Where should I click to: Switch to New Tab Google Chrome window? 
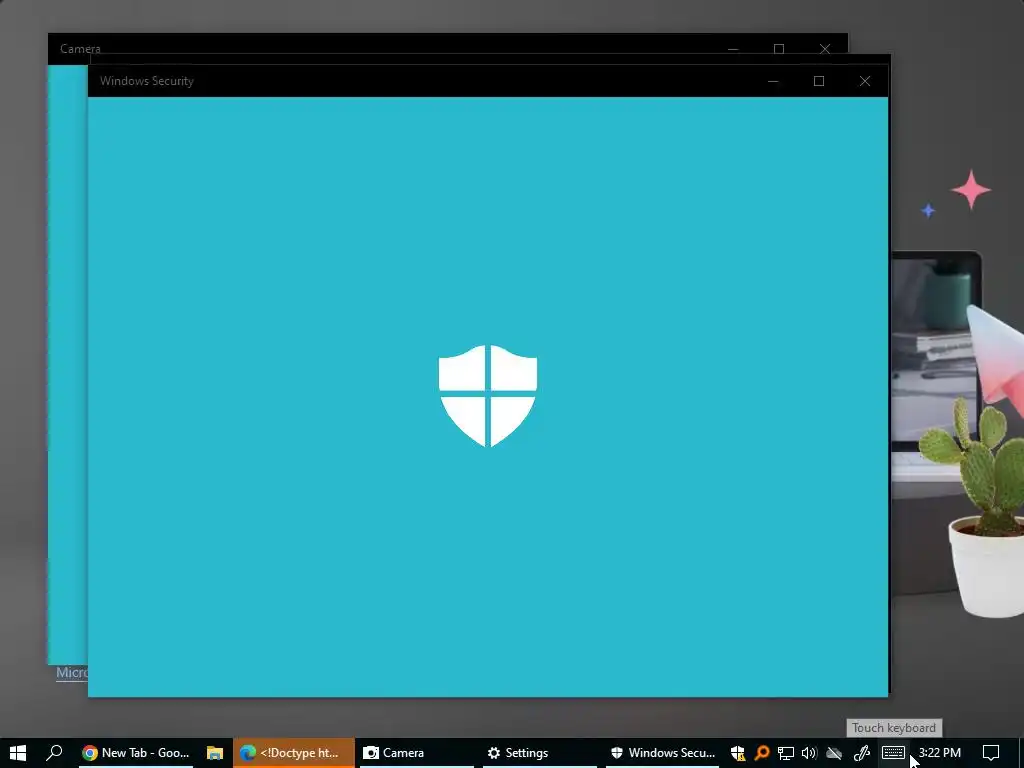(x=136, y=753)
